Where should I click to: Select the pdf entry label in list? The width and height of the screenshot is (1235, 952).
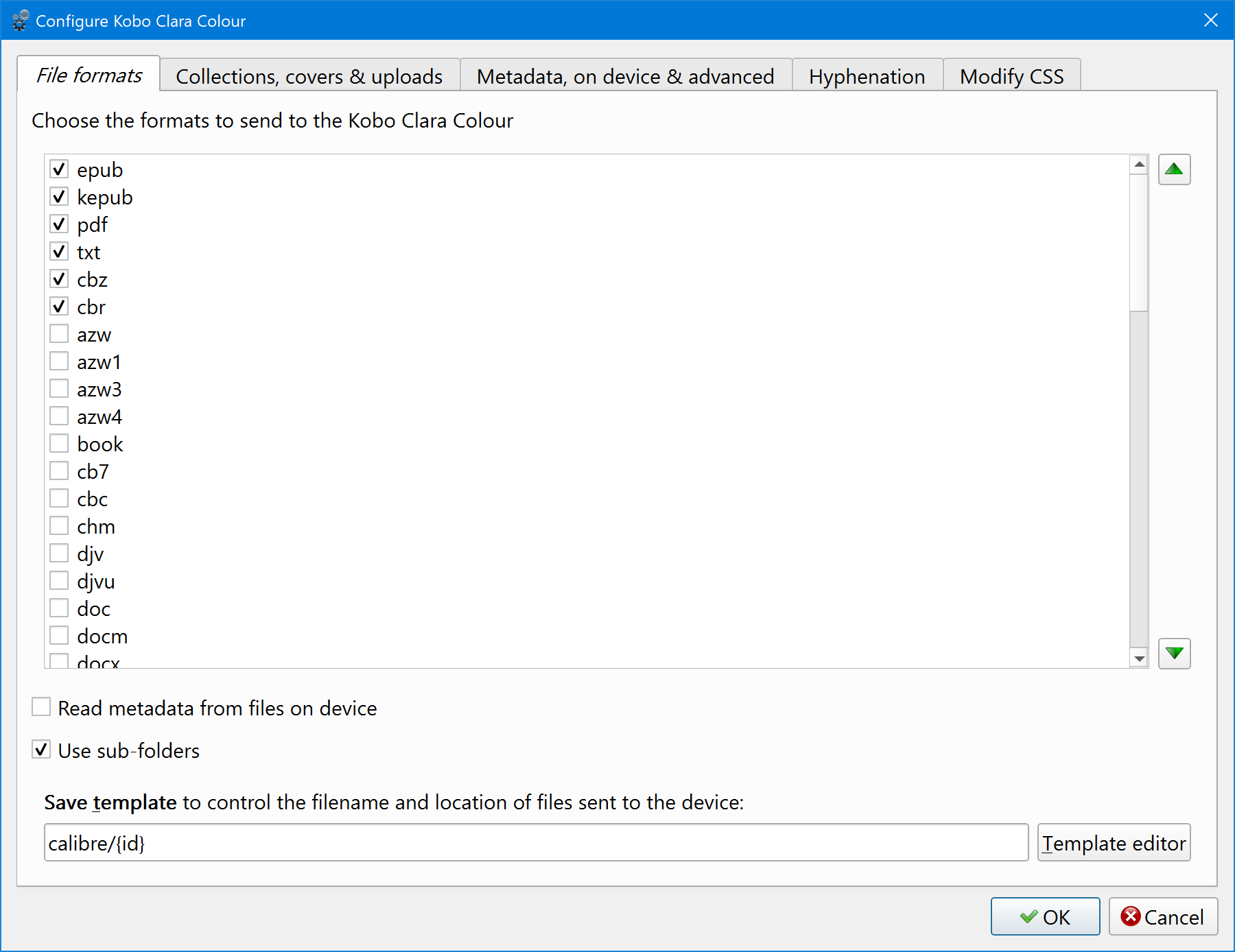click(93, 224)
